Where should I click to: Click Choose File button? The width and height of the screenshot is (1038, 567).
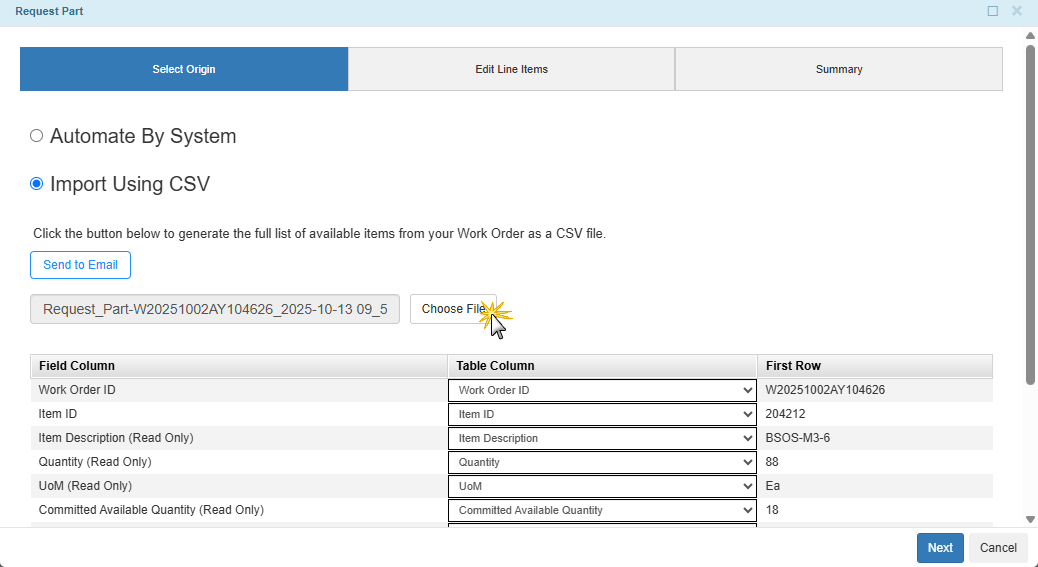(x=453, y=309)
